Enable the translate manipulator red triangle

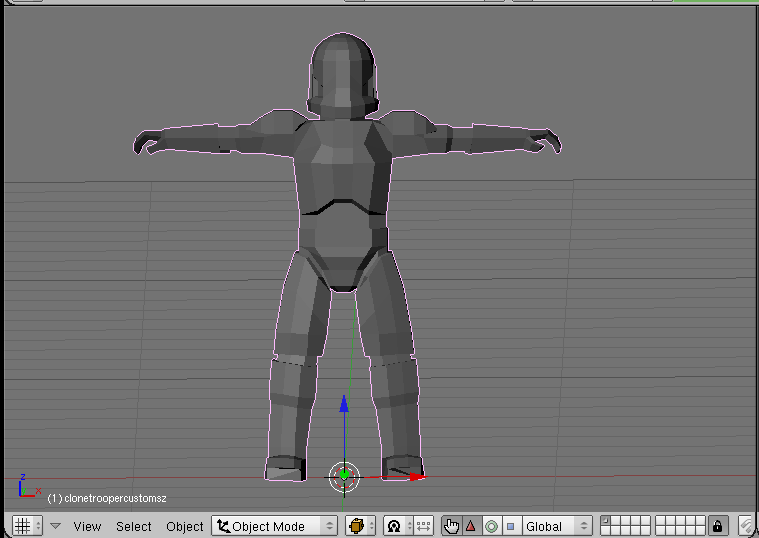coord(471,526)
